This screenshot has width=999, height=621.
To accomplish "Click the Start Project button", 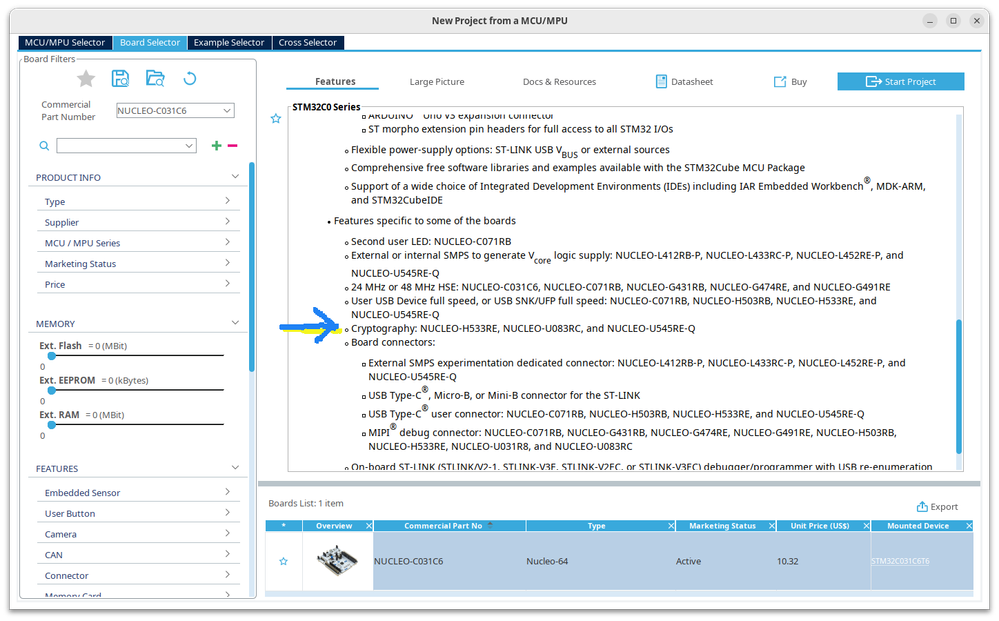I will (x=900, y=82).
